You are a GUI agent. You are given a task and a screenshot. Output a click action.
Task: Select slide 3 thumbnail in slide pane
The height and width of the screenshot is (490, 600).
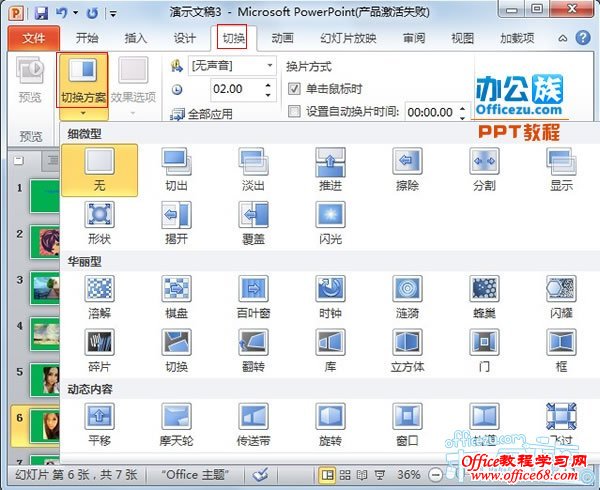[45, 288]
